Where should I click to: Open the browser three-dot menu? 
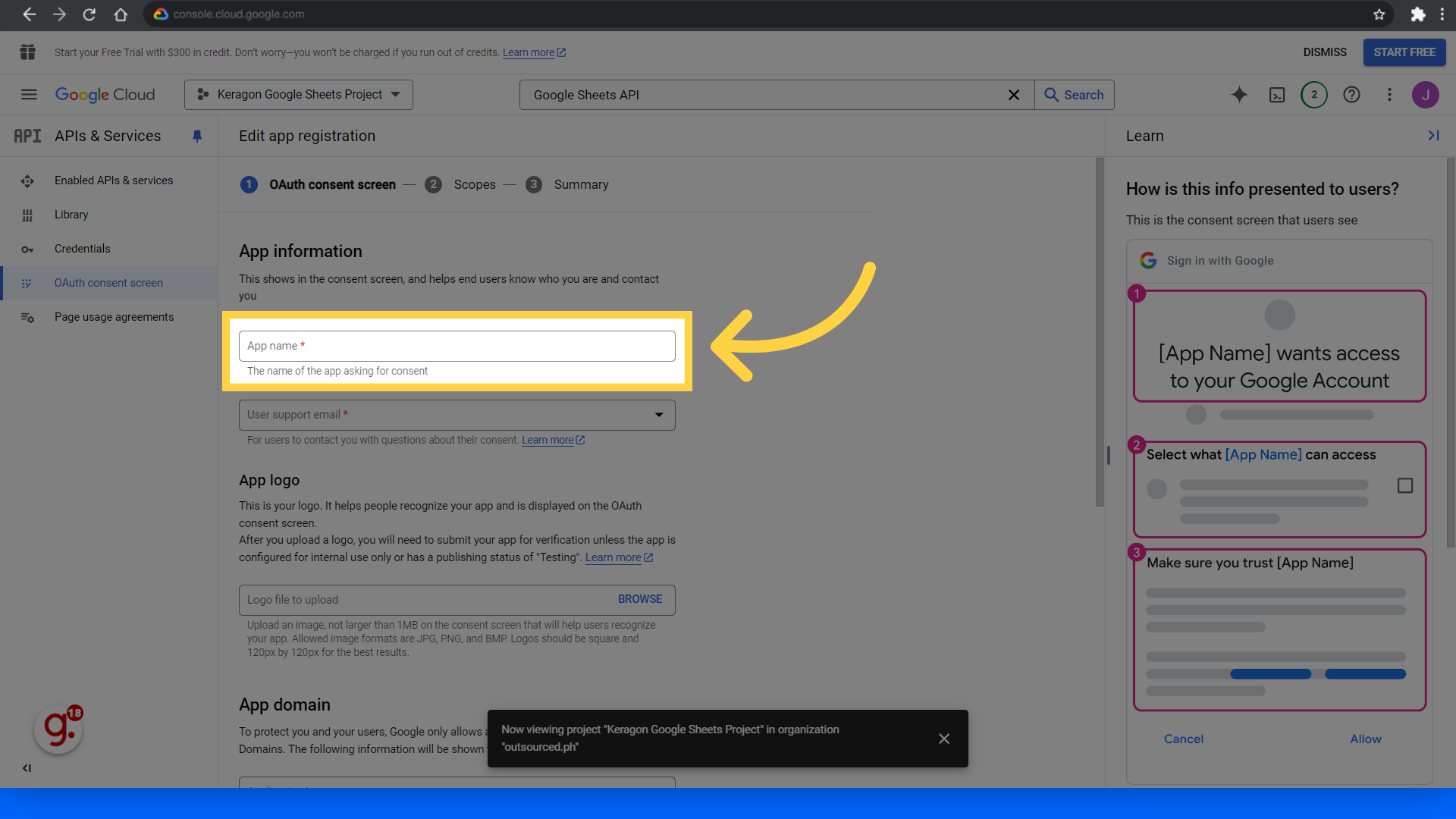pyautogui.click(x=1442, y=14)
